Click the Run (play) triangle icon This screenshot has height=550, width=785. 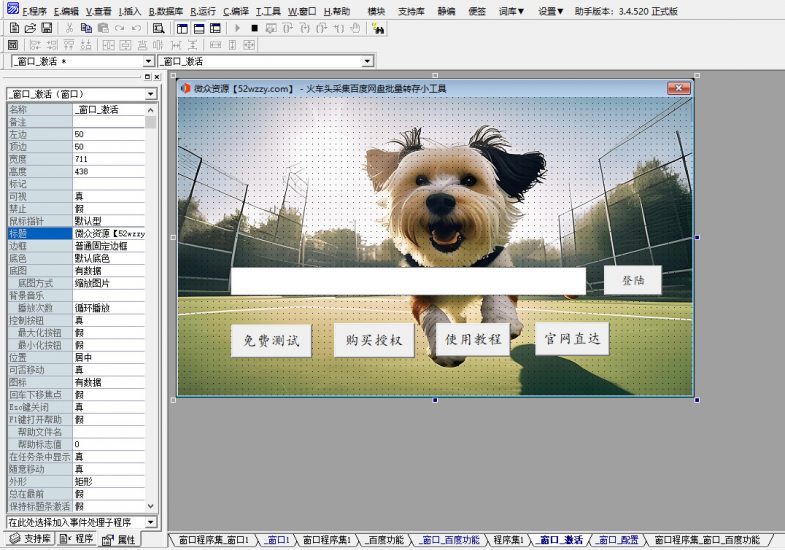click(238, 28)
